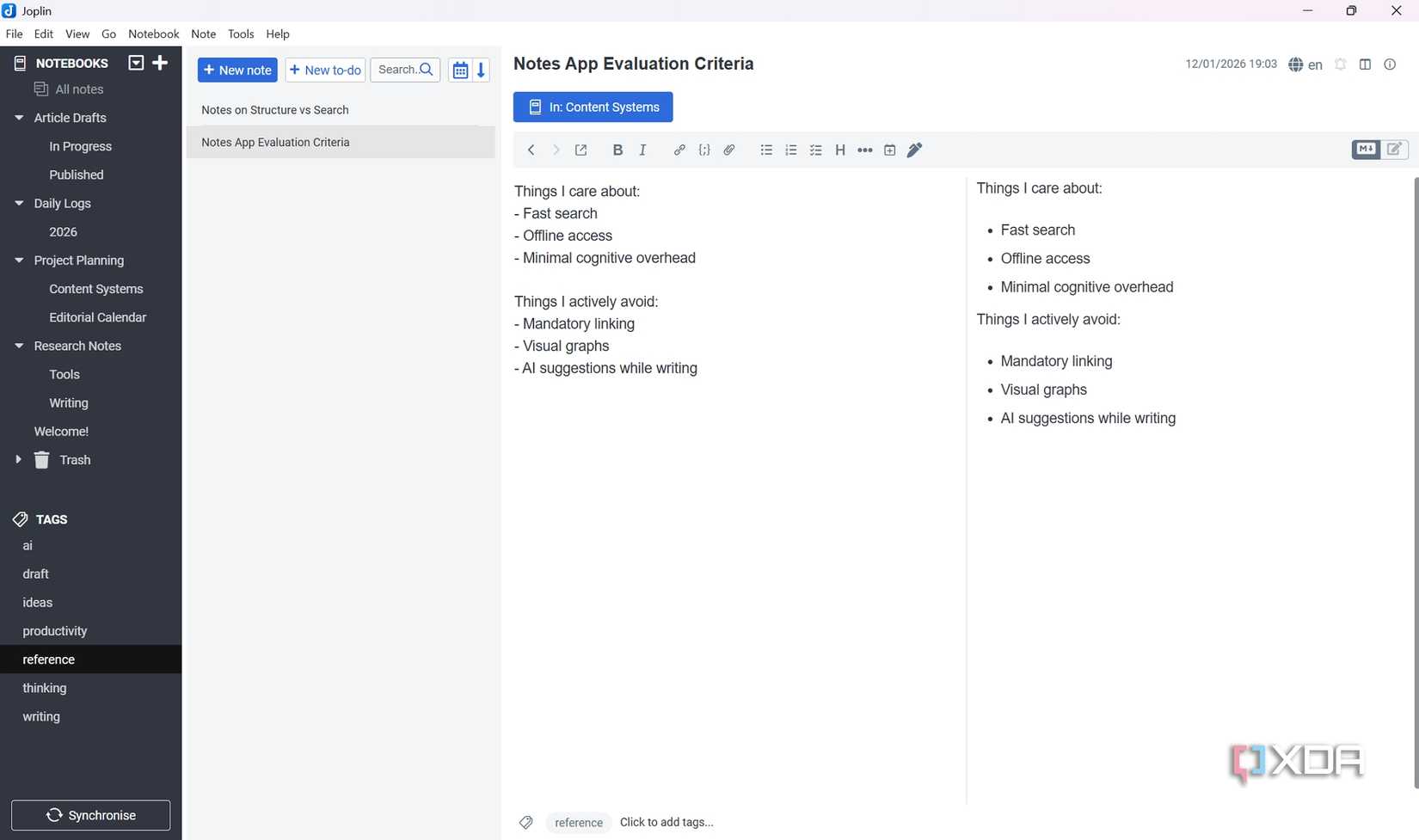Insert code block with braces icon

tap(704, 150)
